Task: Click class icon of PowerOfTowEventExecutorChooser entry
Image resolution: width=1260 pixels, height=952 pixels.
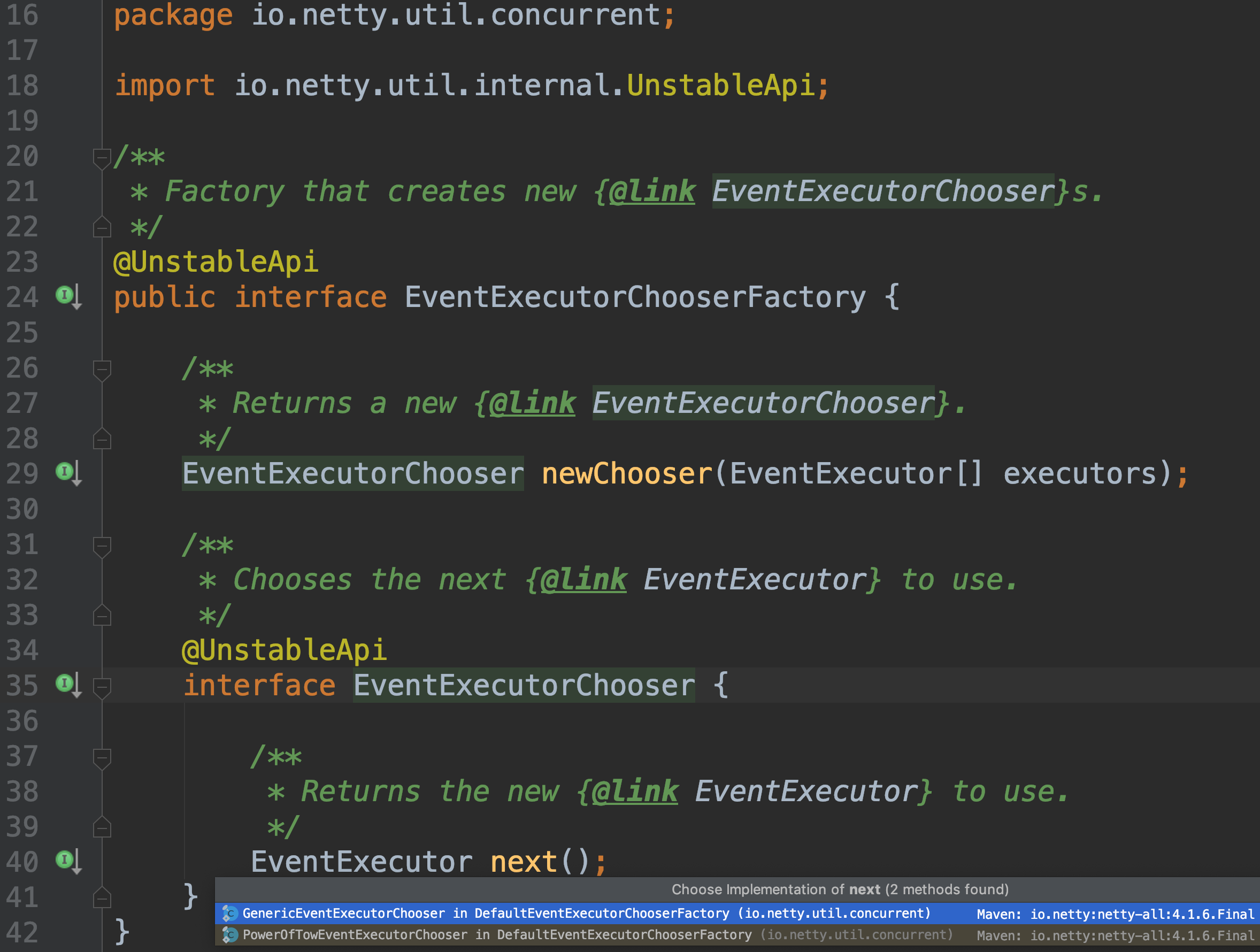Action: 230,935
